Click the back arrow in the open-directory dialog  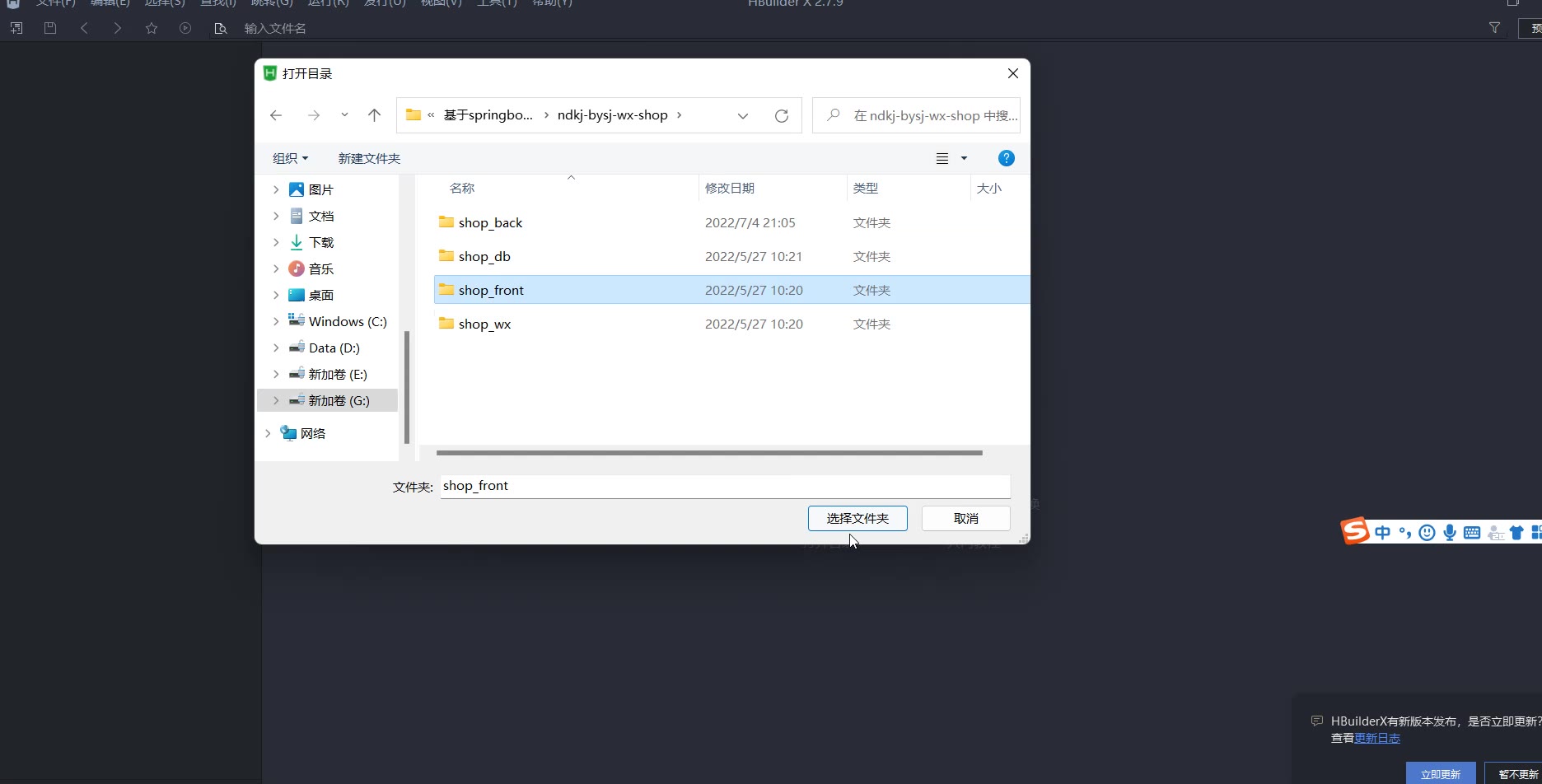276,115
